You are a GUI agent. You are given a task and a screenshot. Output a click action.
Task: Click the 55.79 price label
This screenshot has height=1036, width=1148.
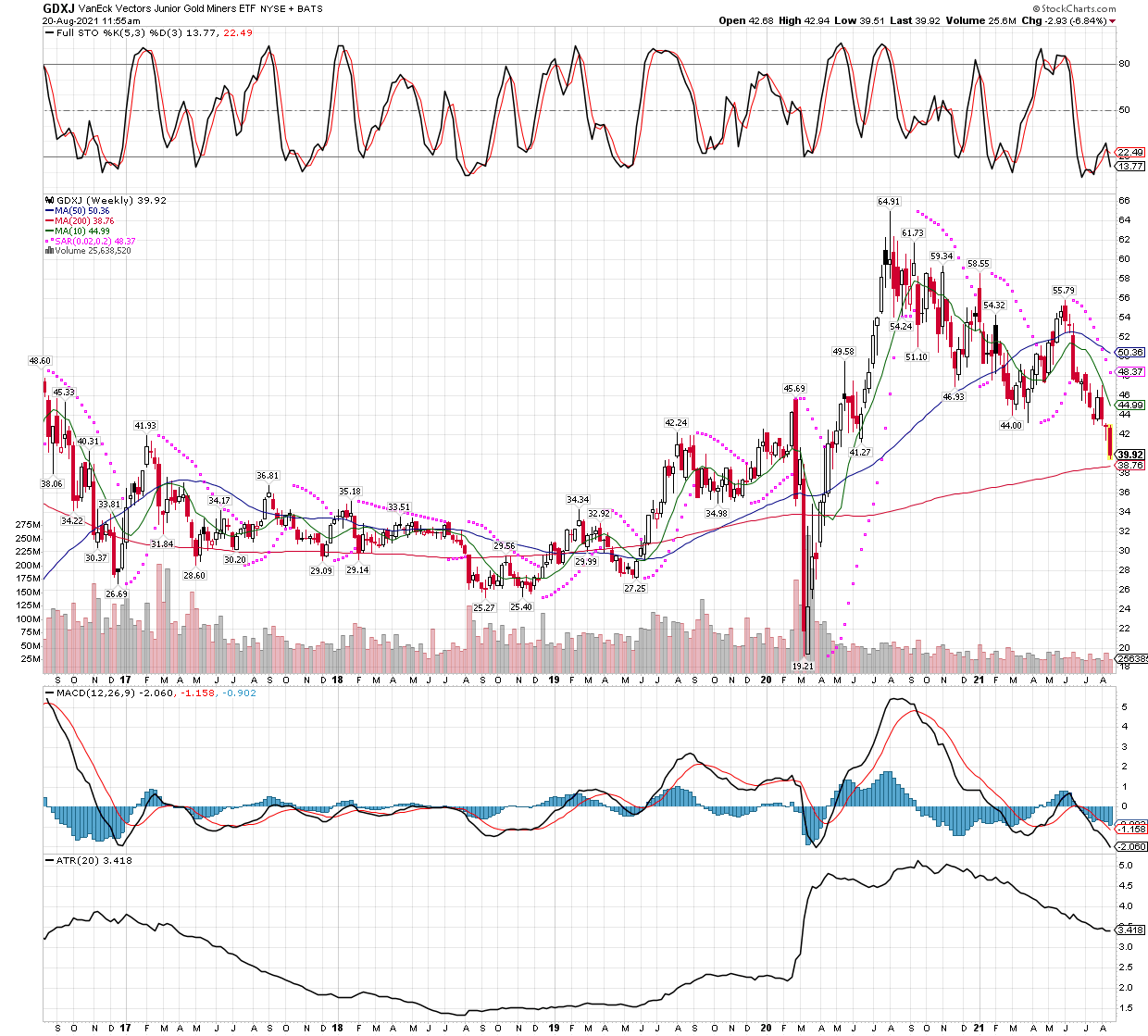click(x=1064, y=291)
